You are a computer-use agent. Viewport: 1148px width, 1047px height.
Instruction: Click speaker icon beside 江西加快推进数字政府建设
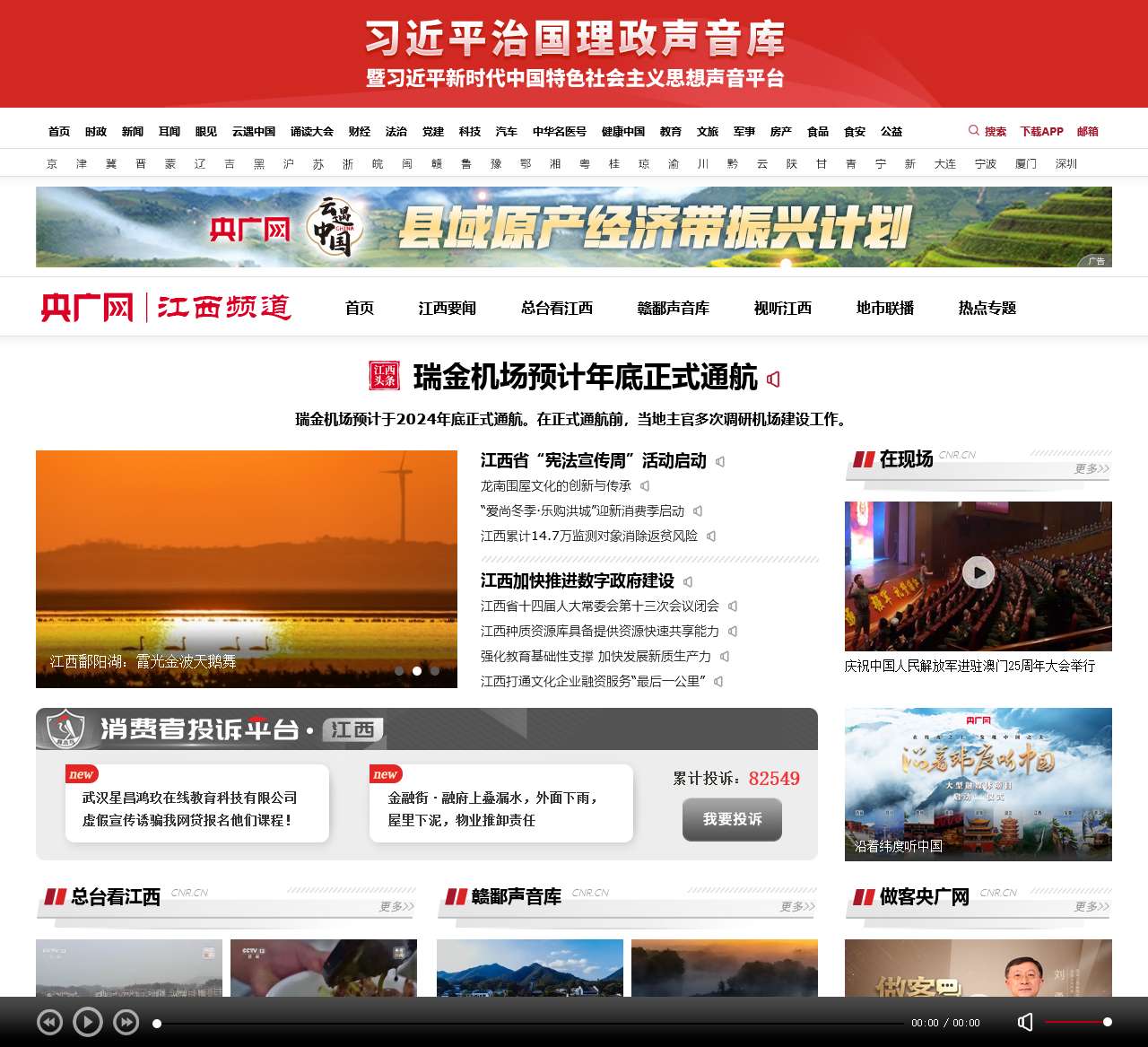(x=688, y=581)
